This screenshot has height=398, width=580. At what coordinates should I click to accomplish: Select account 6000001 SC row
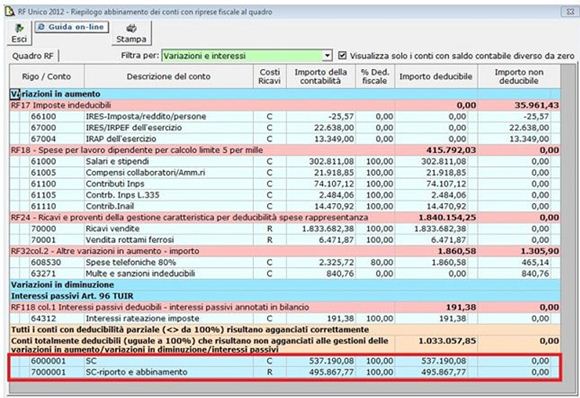pos(285,361)
